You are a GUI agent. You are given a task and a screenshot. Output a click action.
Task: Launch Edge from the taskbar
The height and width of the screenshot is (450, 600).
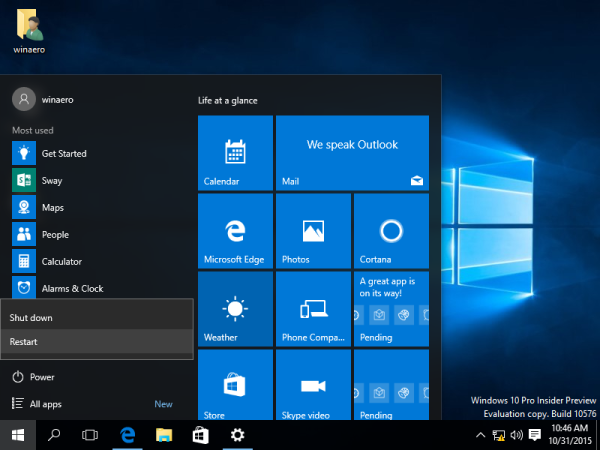[127, 435]
